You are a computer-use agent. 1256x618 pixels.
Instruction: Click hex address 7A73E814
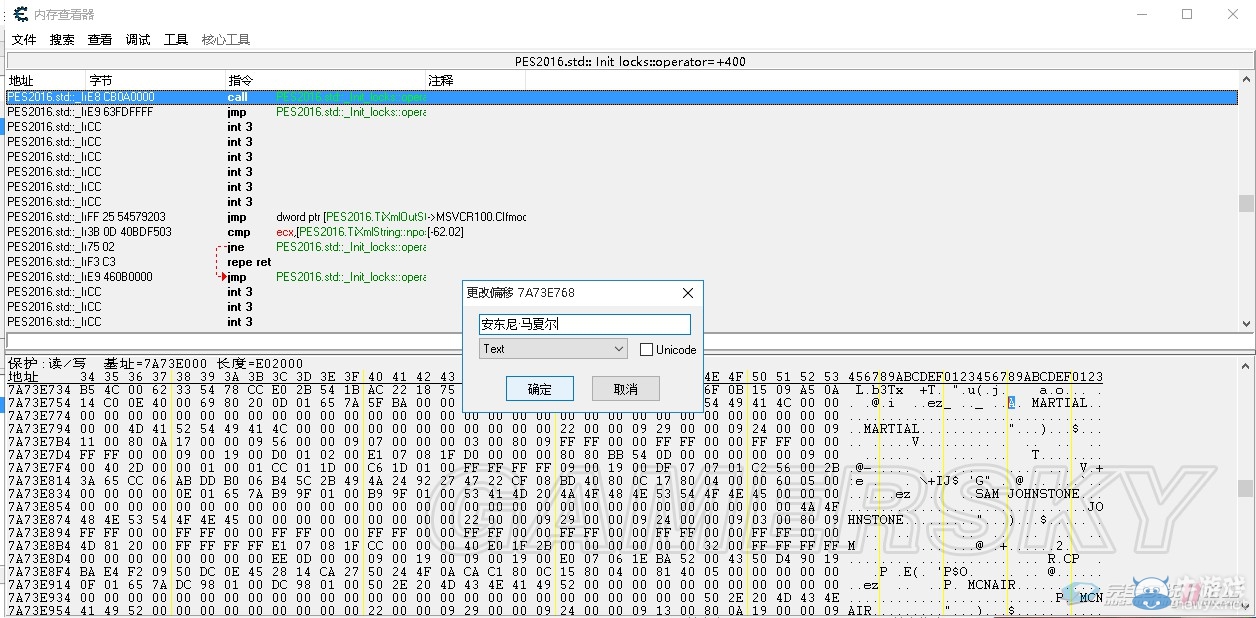coord(39,481)
